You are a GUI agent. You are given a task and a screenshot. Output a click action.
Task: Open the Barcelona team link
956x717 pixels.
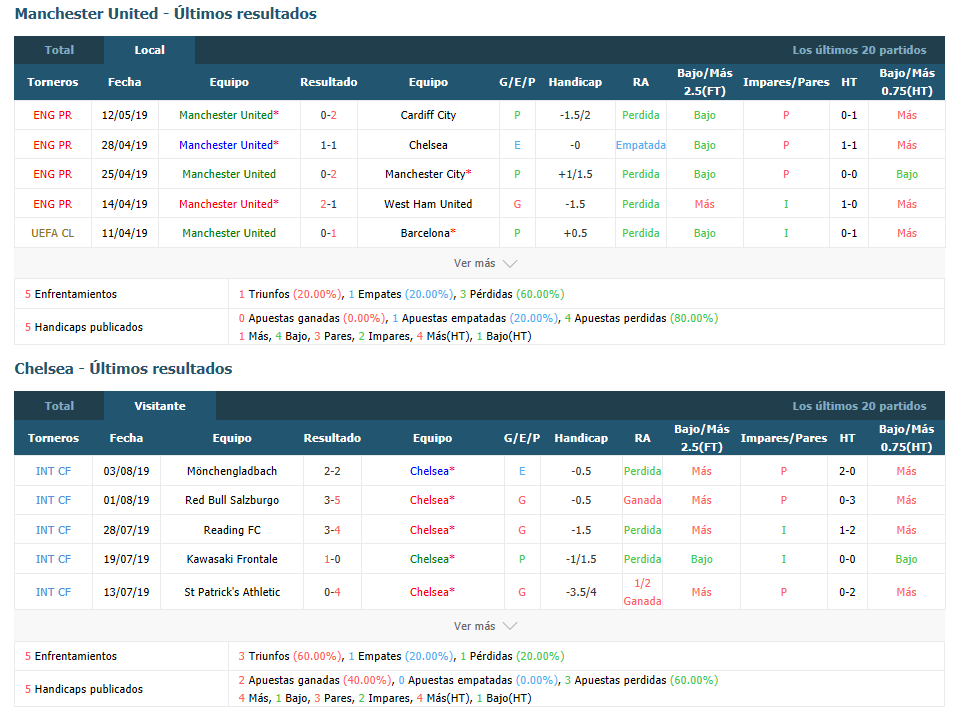coord(428,233)
